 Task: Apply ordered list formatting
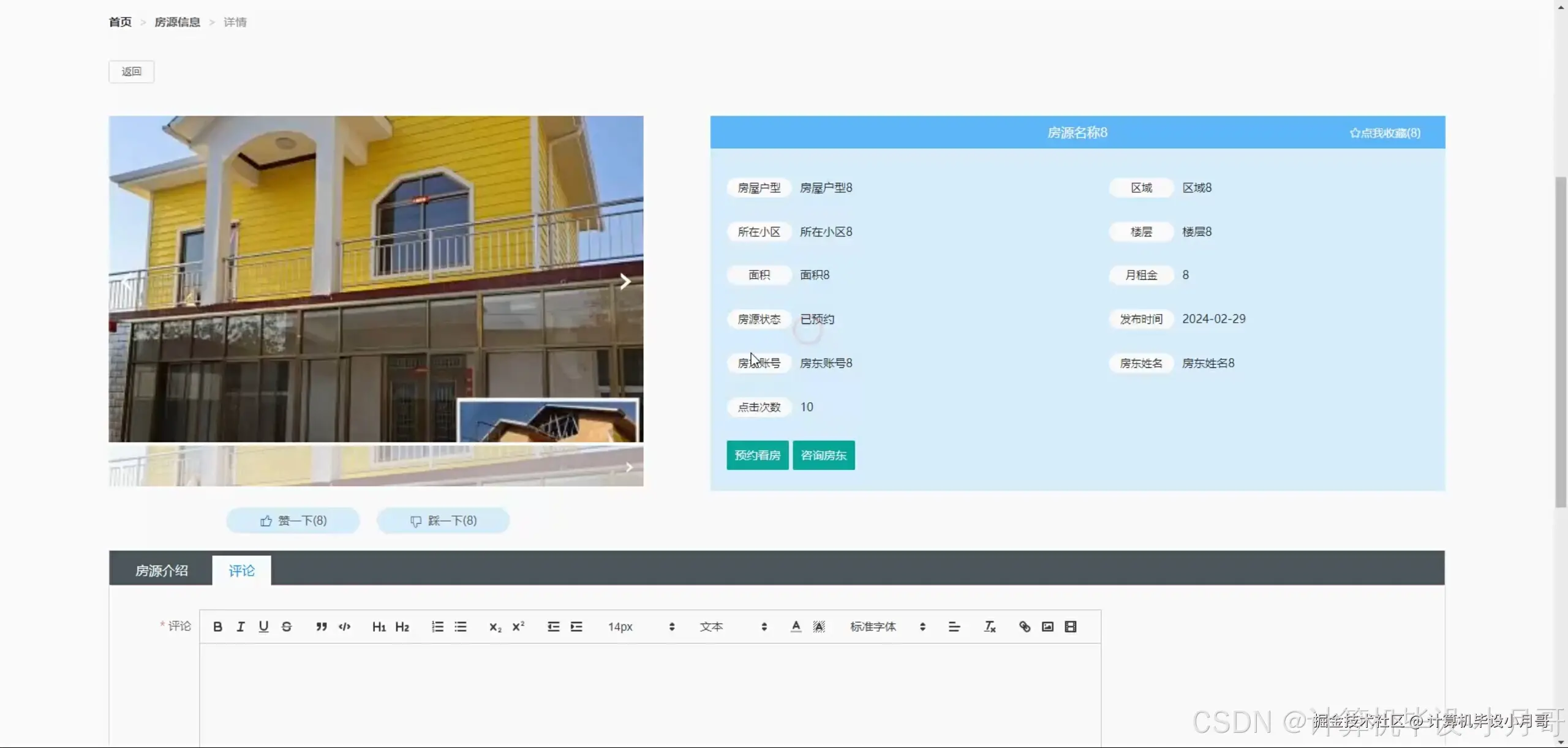pyautogui.click(x=437, y=626)
